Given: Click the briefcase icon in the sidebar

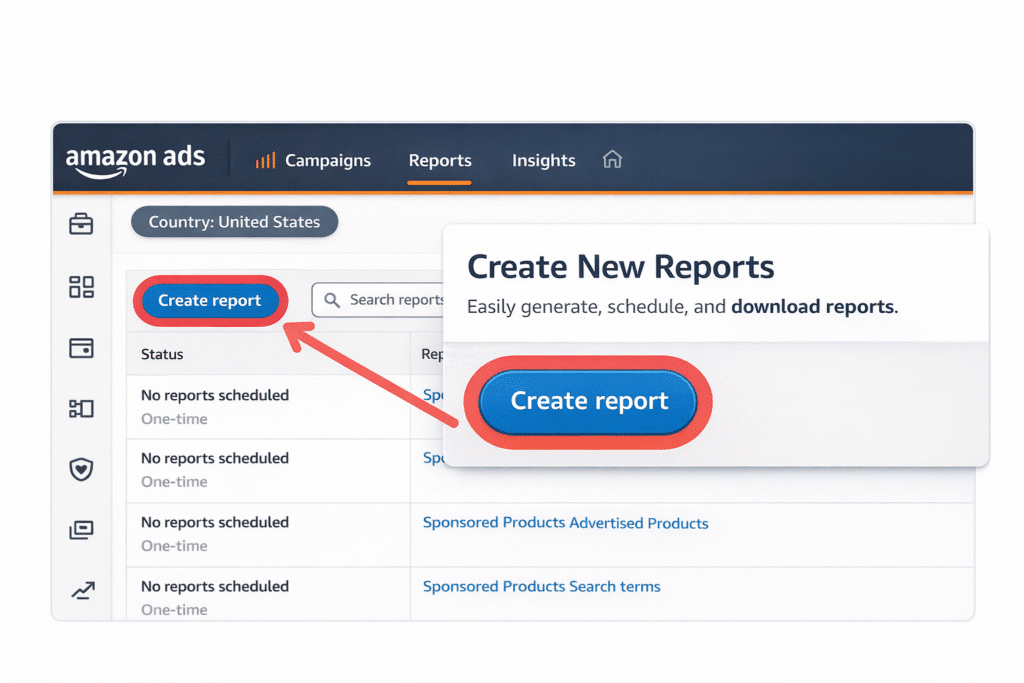Looking at the screenshot, I should coord(81,225).
